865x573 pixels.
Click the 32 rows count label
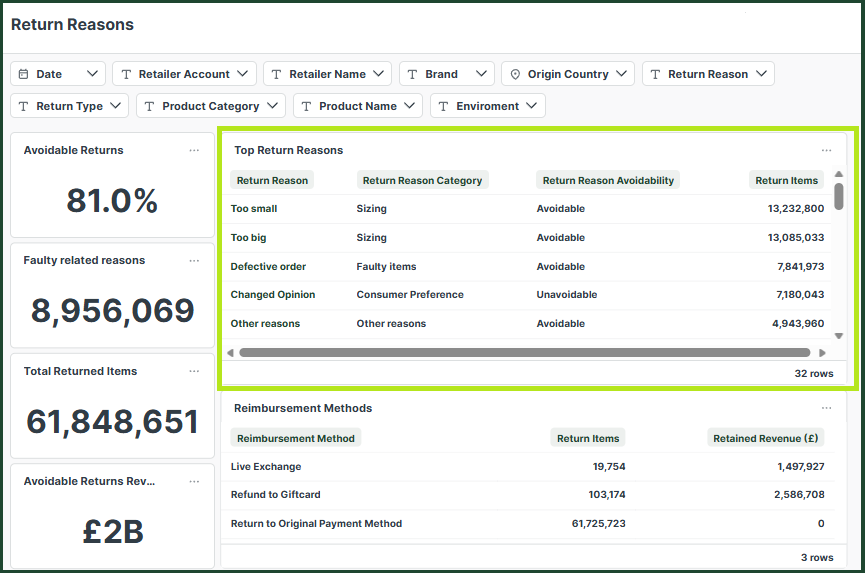pos(814,373)
